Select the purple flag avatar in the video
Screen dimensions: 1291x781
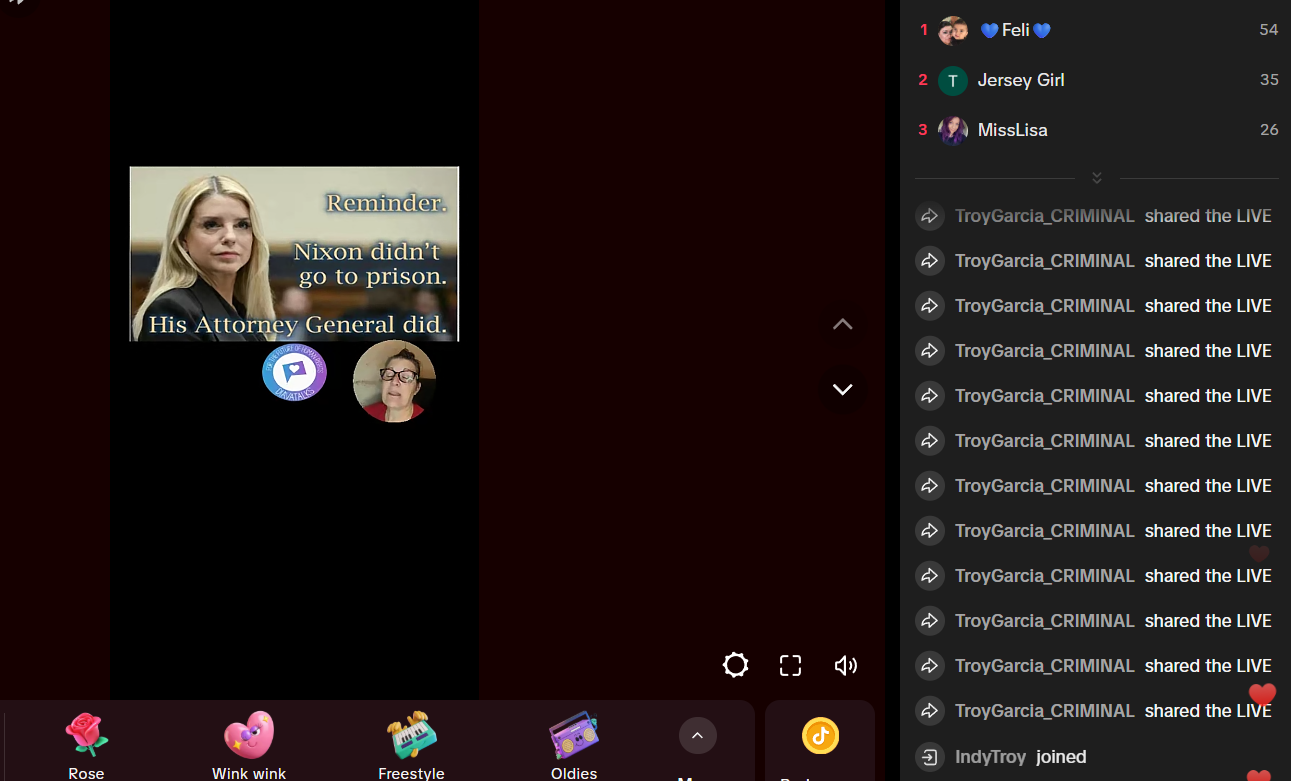tap(294, 374)
